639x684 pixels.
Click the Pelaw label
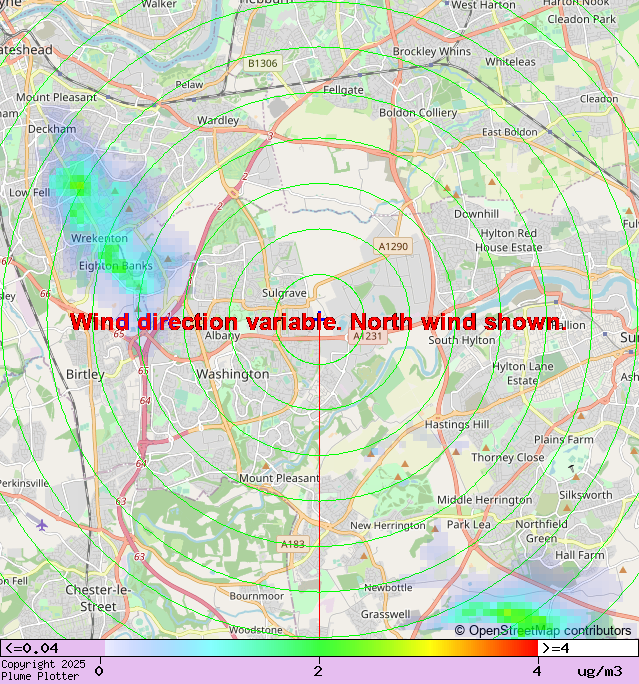189,85
